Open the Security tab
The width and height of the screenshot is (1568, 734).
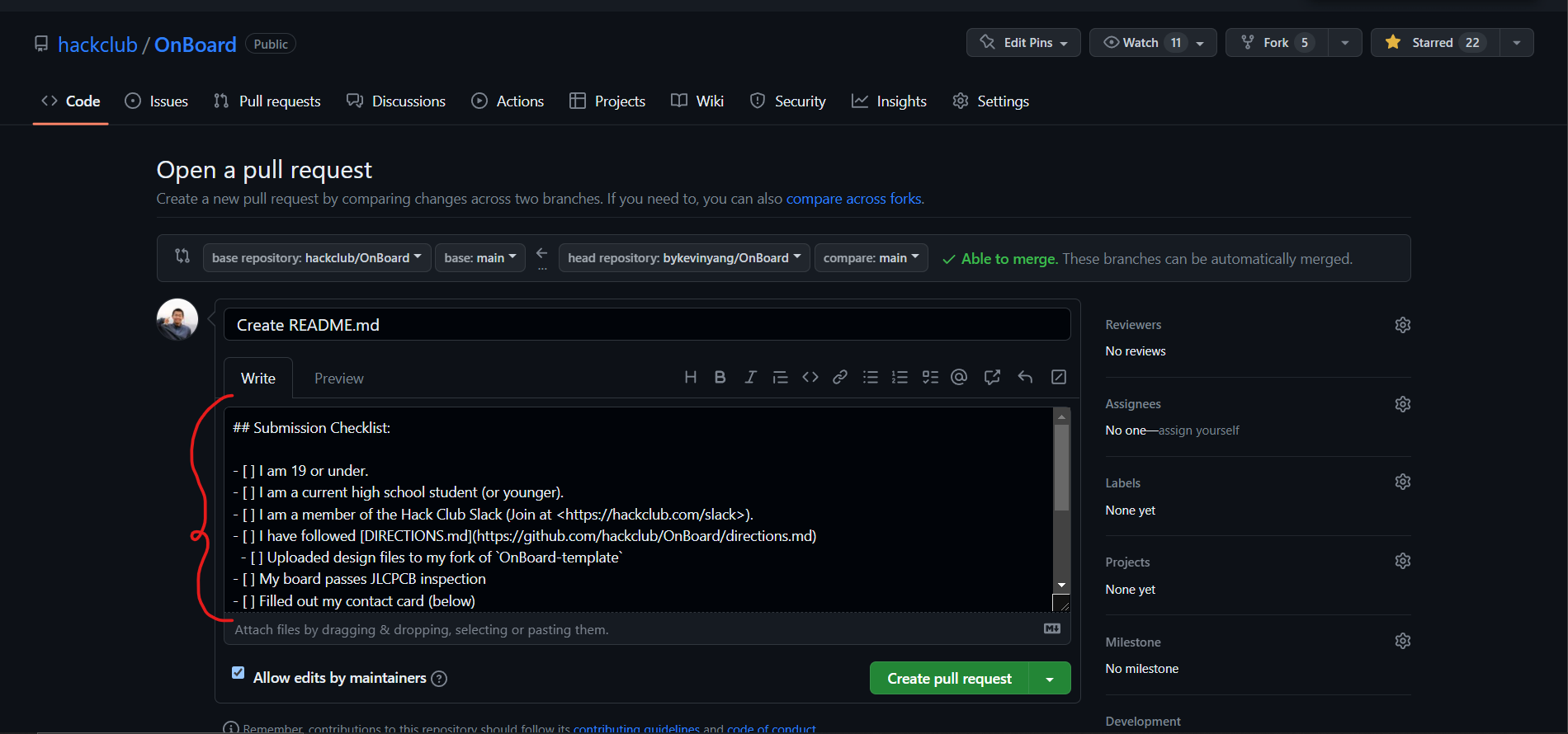tap(788, 101)
